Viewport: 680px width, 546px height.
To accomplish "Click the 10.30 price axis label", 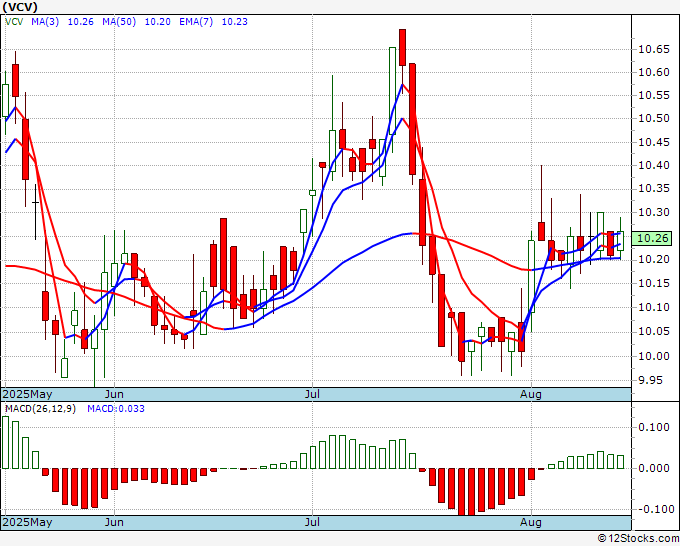I will [x=654, y=213].
